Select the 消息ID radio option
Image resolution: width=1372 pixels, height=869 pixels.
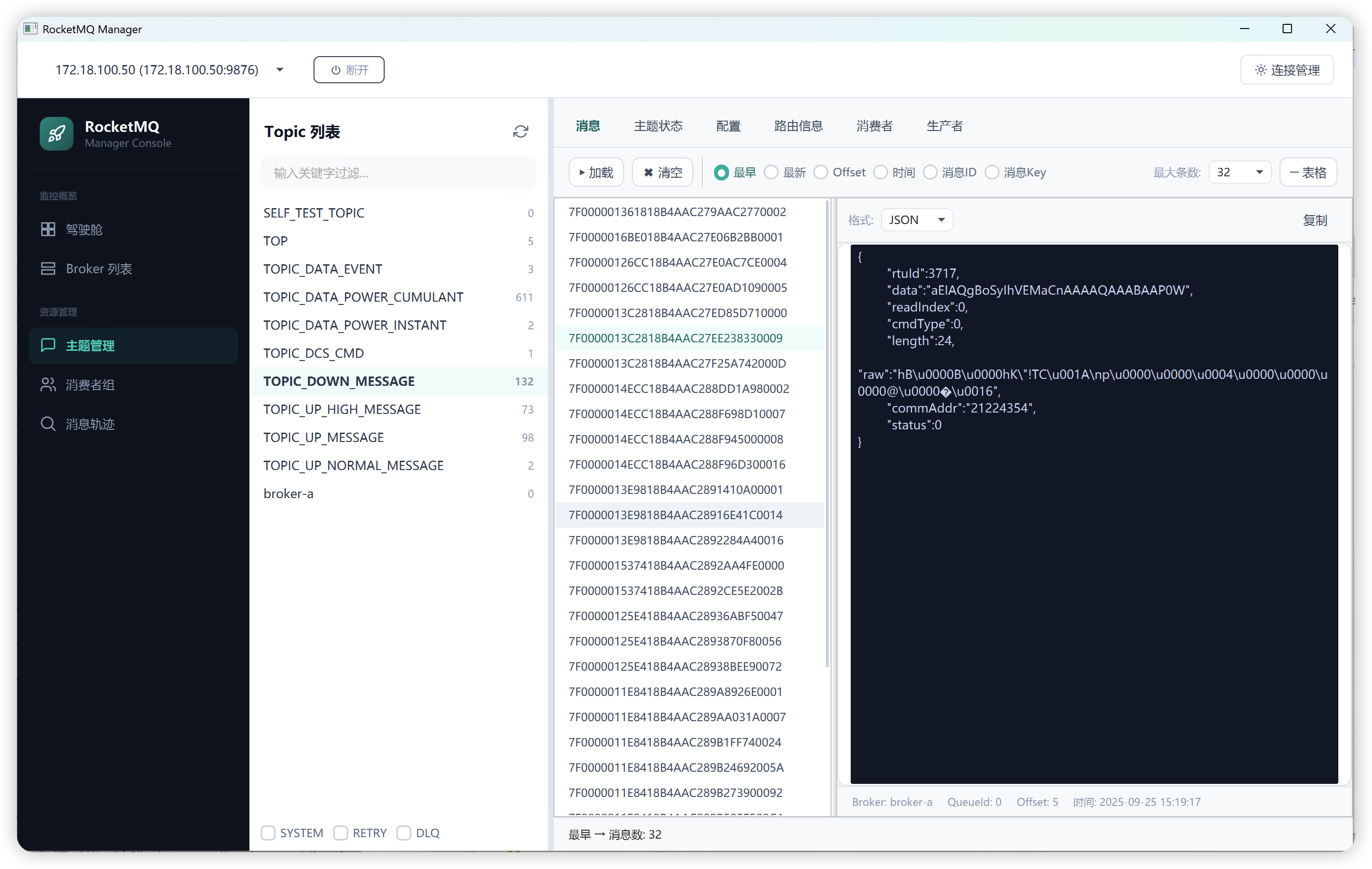click(930, 173)
